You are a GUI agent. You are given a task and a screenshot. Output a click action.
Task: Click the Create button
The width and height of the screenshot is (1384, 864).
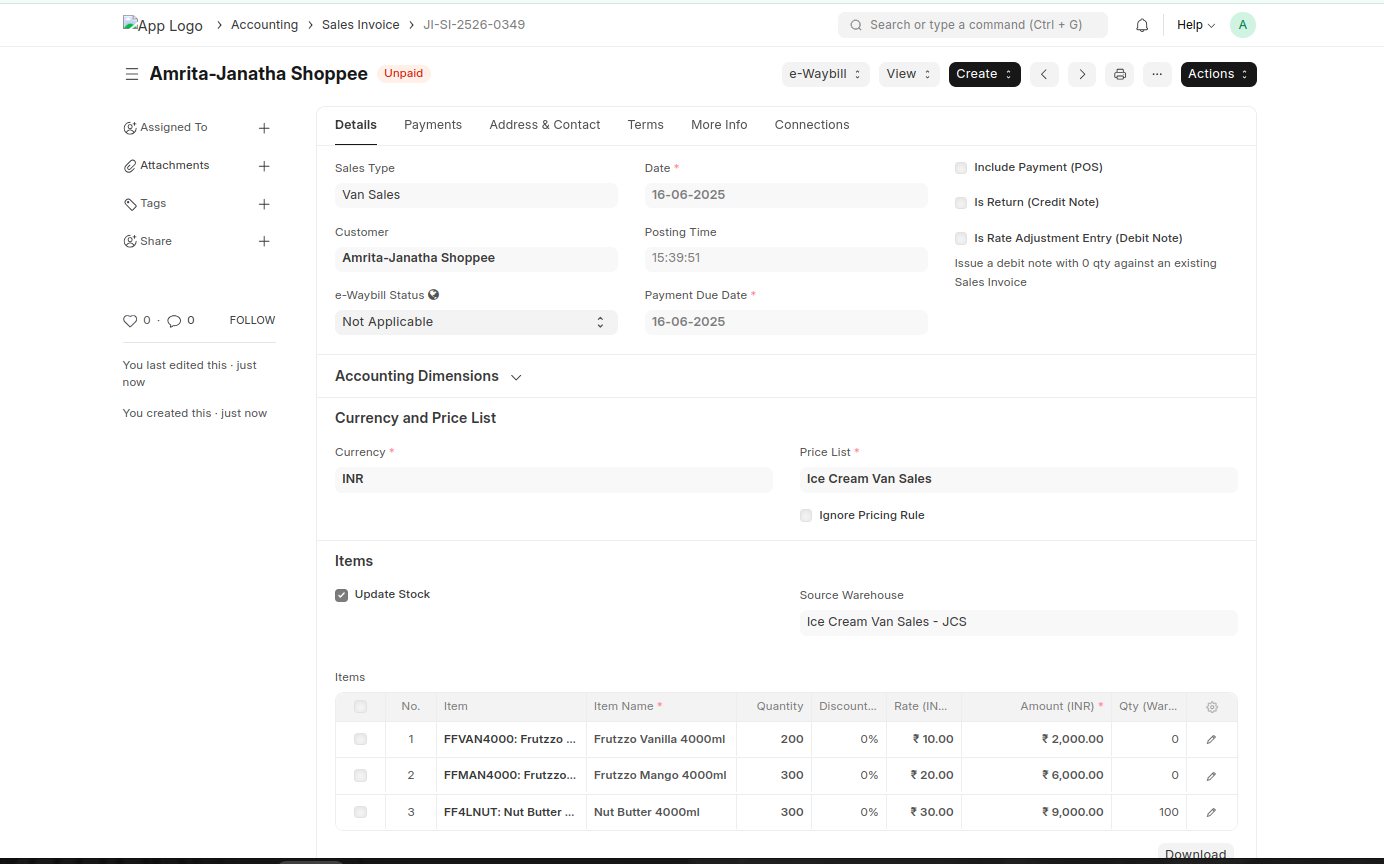pyautogui.click(x=984, y=74)
